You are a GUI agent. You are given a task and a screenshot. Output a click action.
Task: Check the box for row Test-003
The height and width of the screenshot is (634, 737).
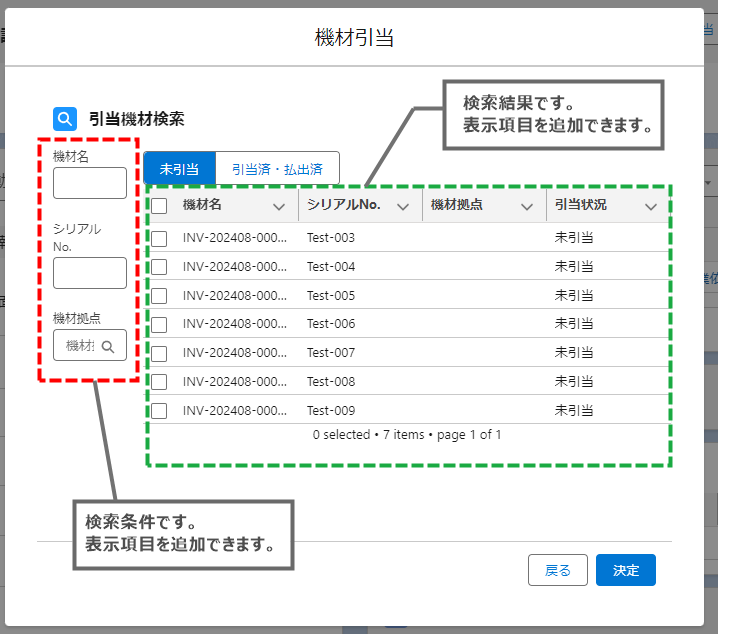coord(159,238)
